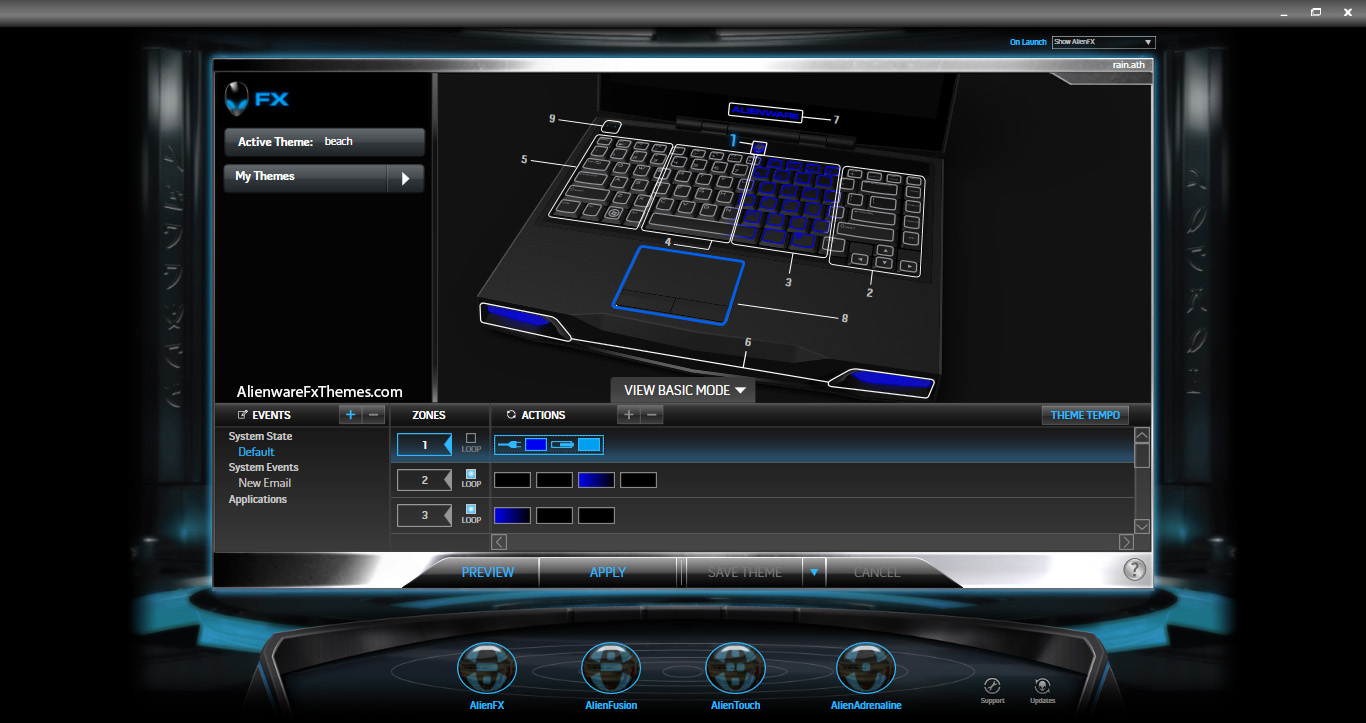1366x723 pixels.
Task: Click the Cancel button
Action: 877,572
